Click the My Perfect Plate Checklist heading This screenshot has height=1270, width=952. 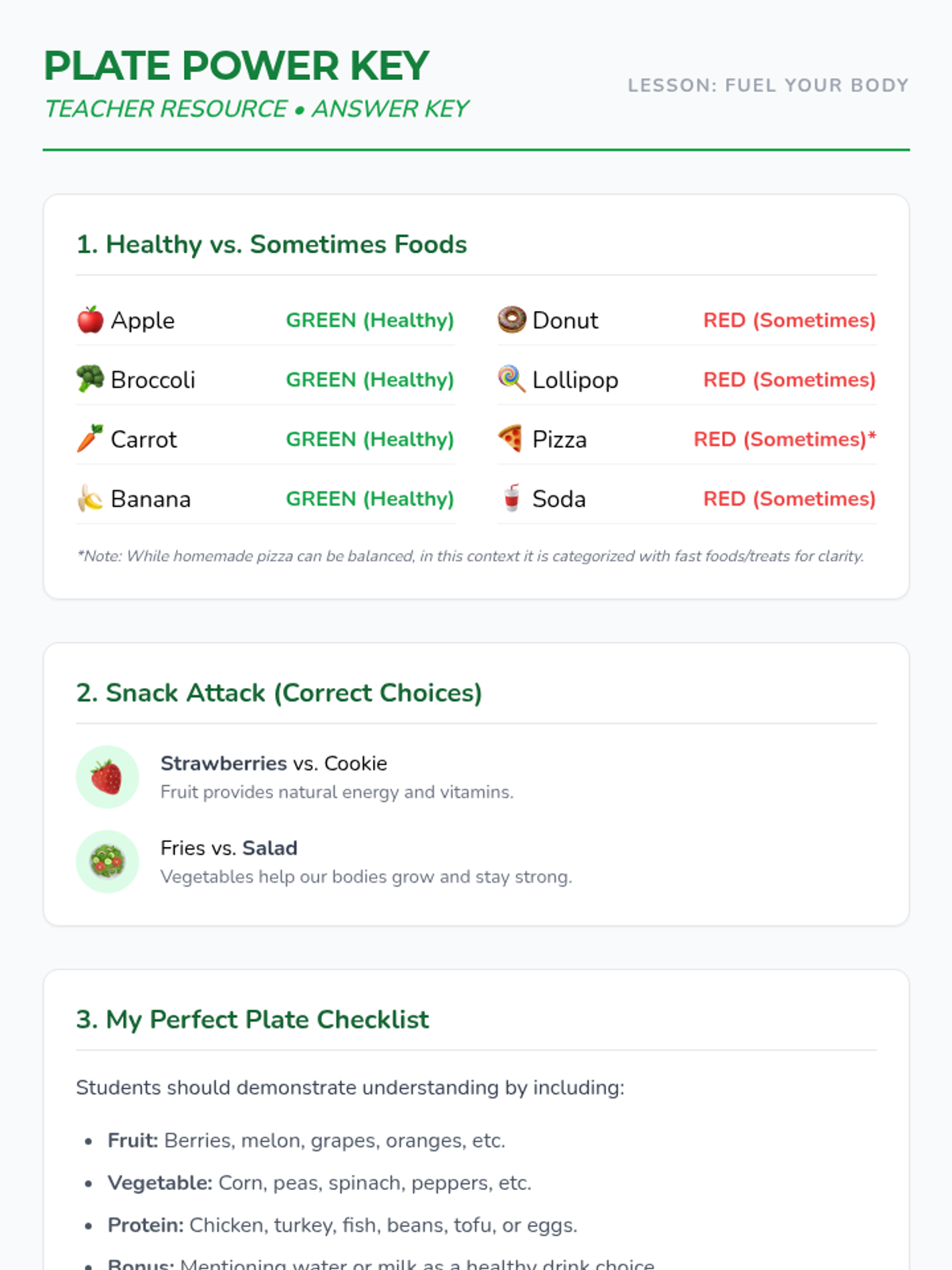[252, 1019]
